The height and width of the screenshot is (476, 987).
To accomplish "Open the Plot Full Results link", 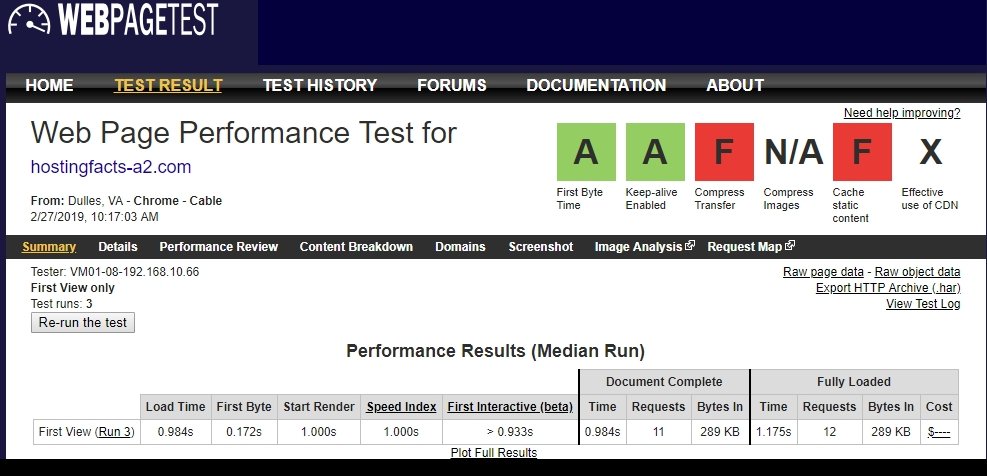I will pyautogui.click(x=494, y=453).
